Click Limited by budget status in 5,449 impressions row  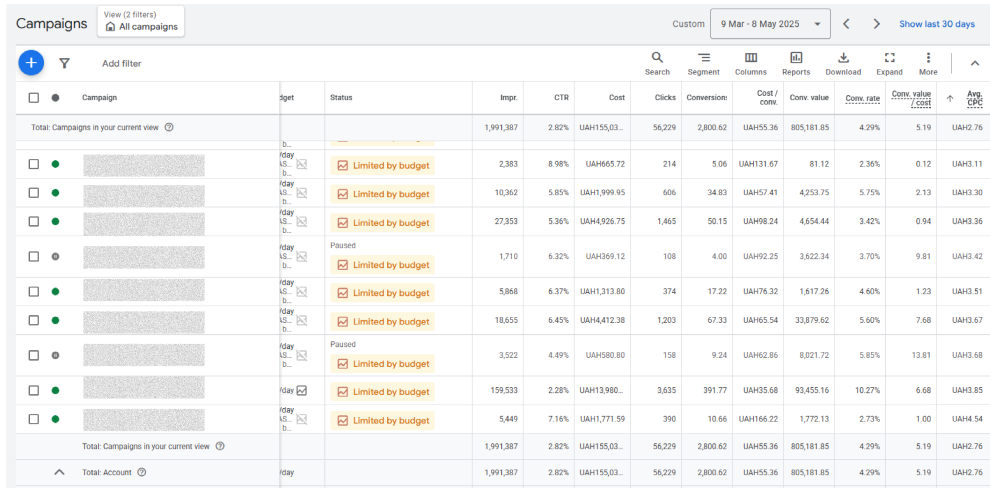click(x=383, y=420)
